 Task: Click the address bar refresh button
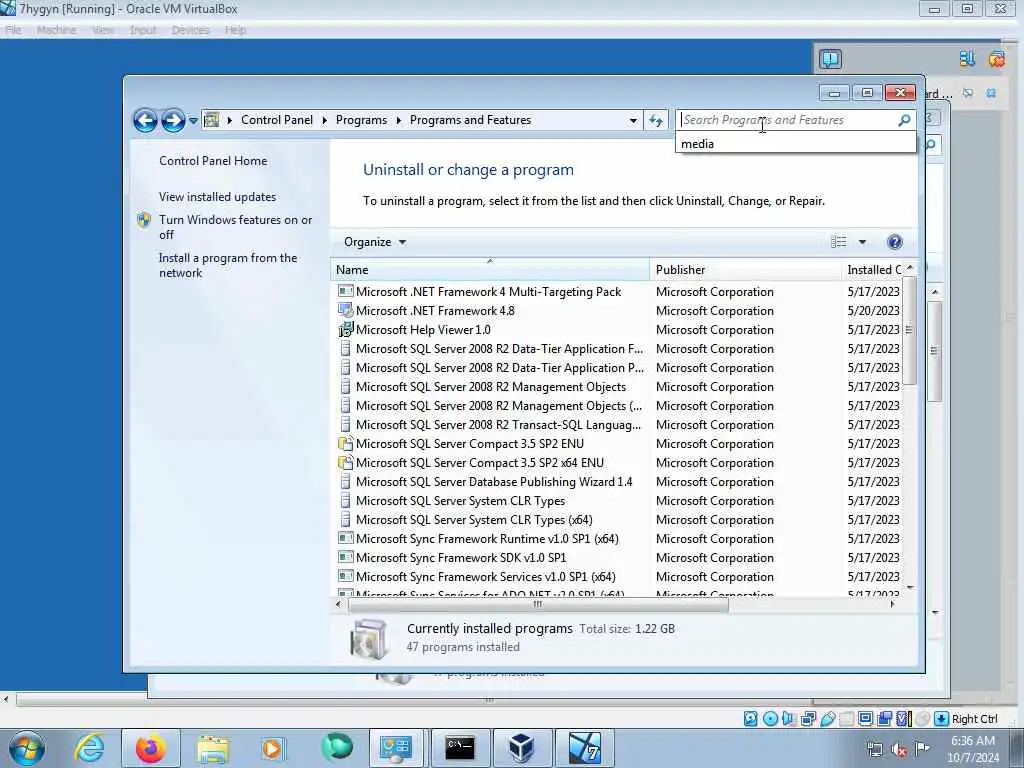(656, 121)
